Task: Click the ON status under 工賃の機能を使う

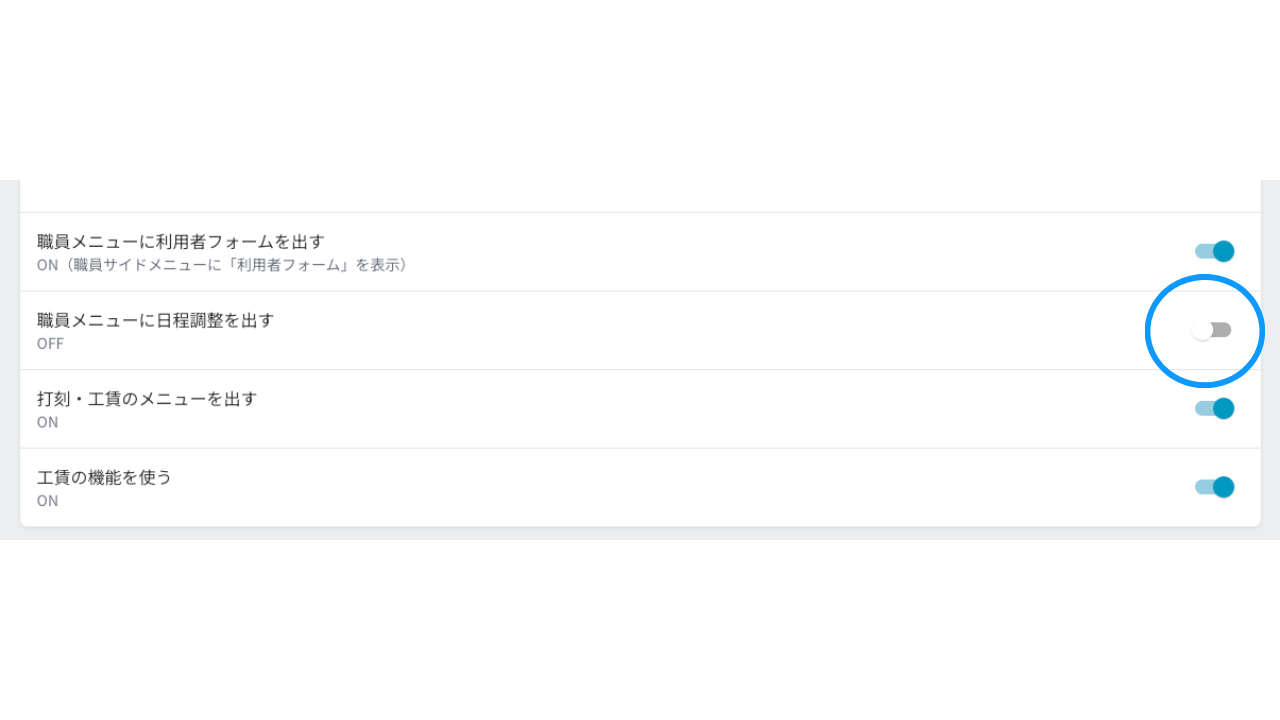Action: (x=48, y=500)
